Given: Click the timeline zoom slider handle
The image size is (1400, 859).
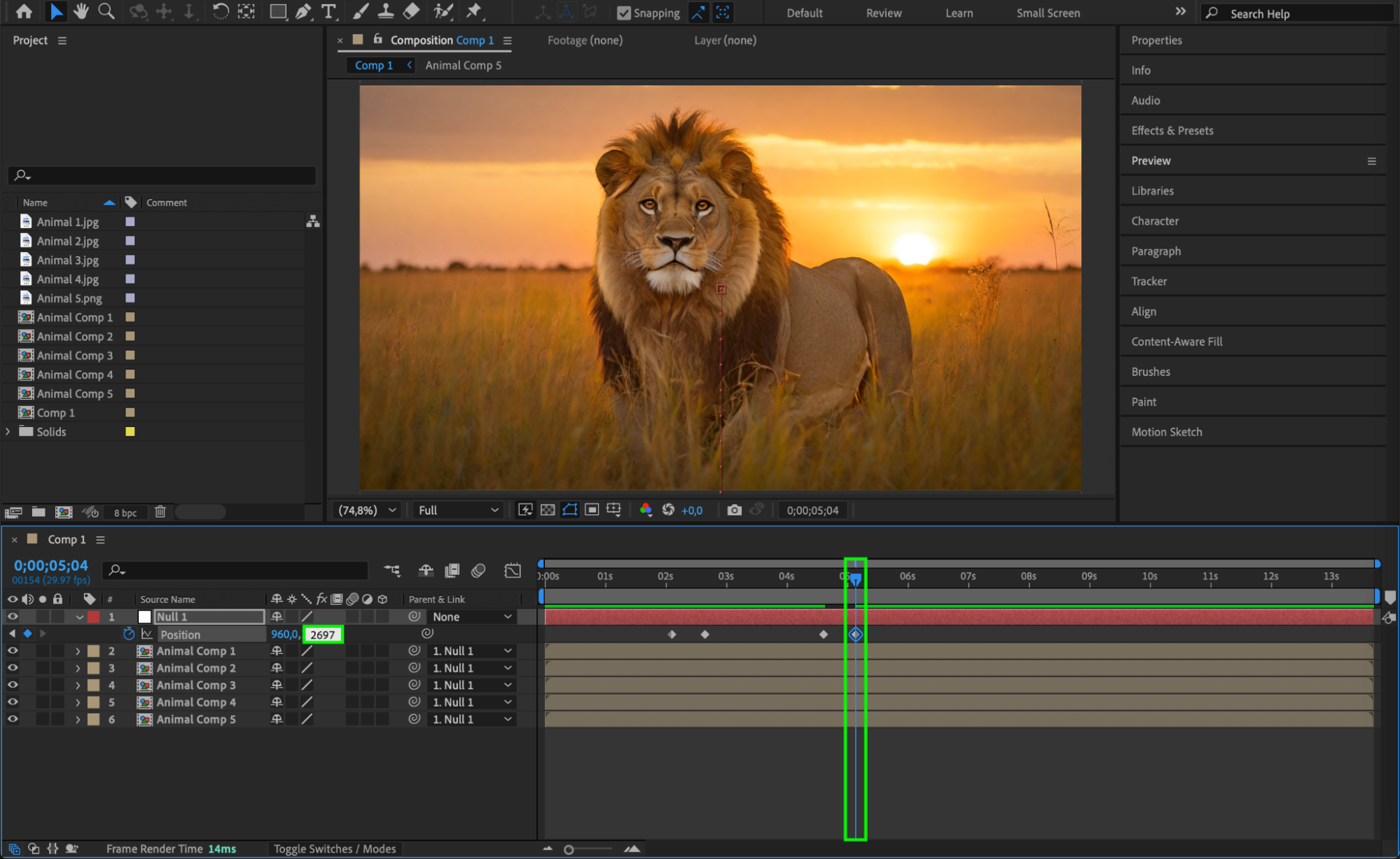Looking at the screenshot, I should [x=569, y=850].
